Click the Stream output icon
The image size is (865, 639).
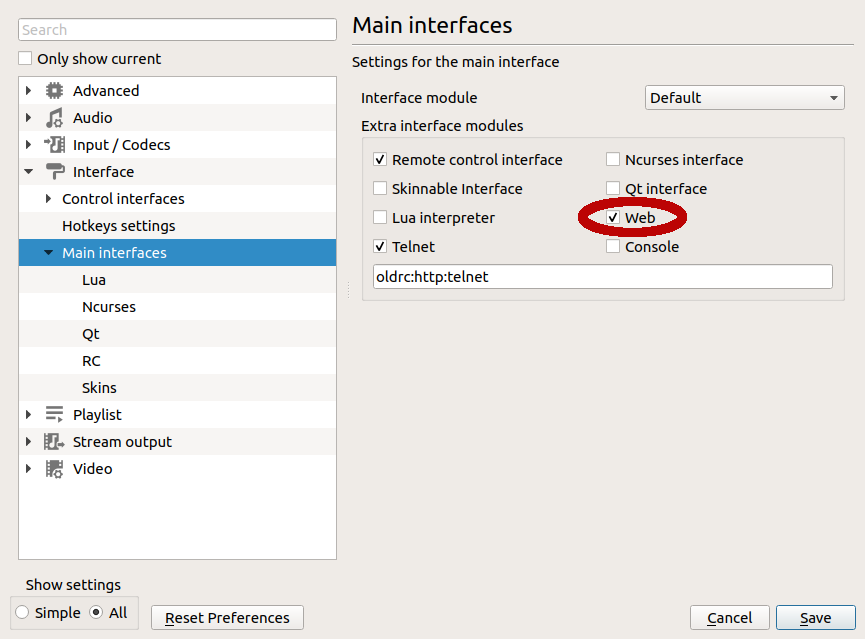click(55, 442)
